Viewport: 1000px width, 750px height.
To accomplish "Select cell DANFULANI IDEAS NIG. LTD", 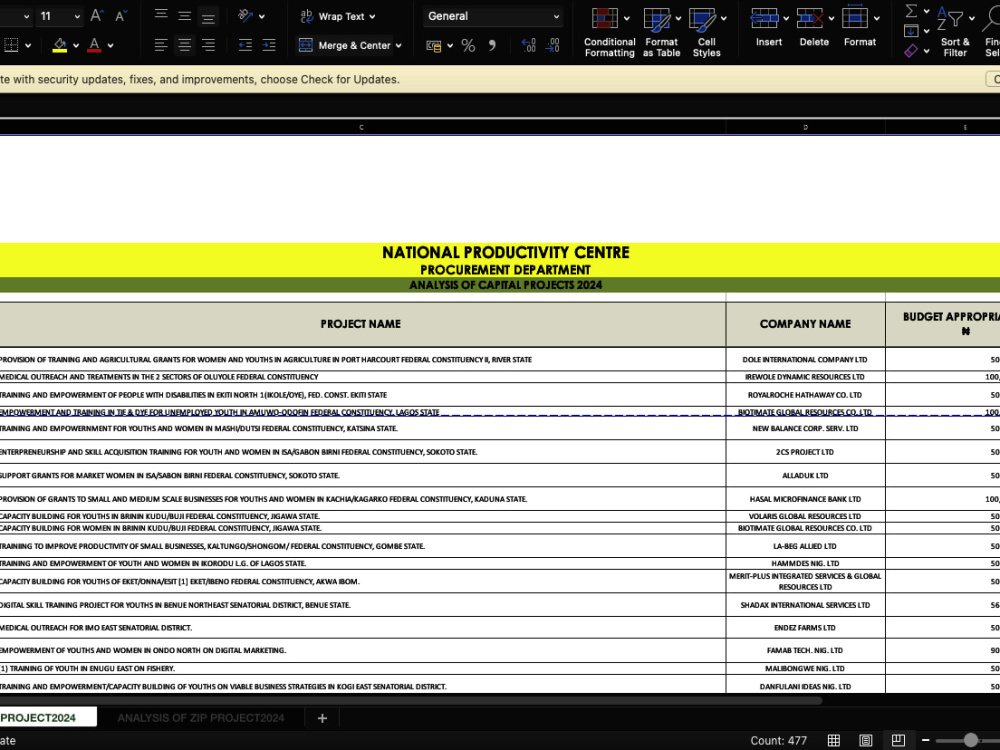I will point(805,686).
